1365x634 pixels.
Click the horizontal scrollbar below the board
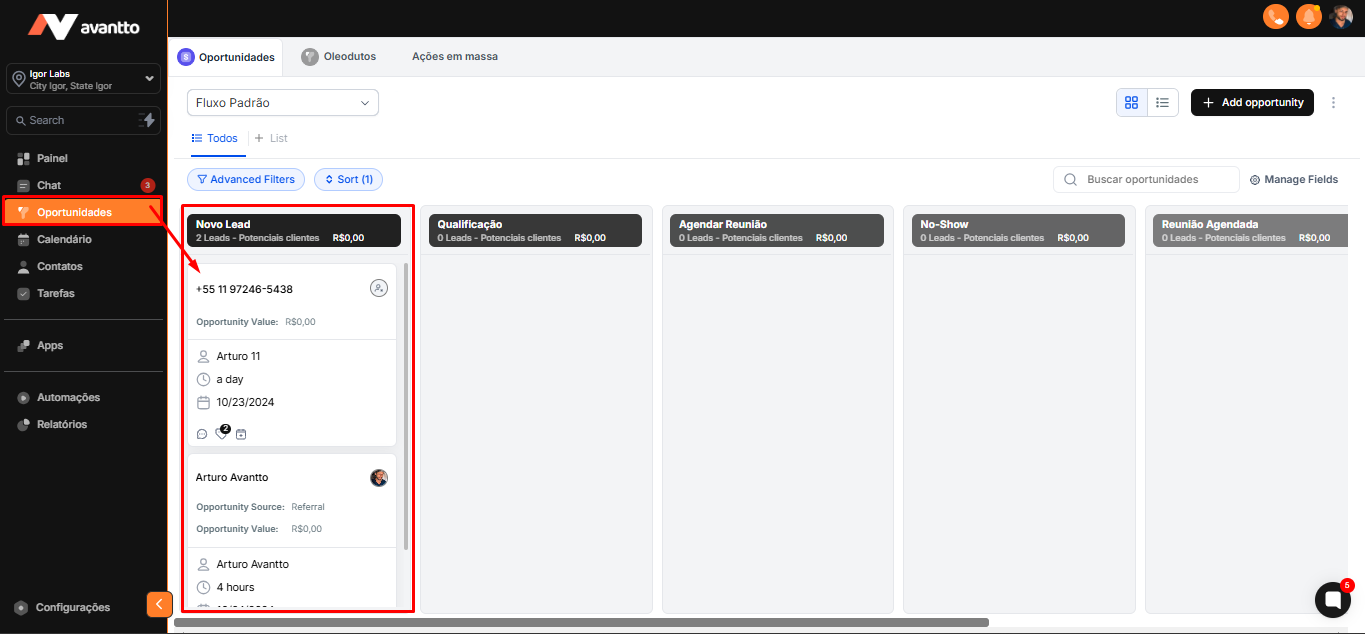[x=580, y=622]
